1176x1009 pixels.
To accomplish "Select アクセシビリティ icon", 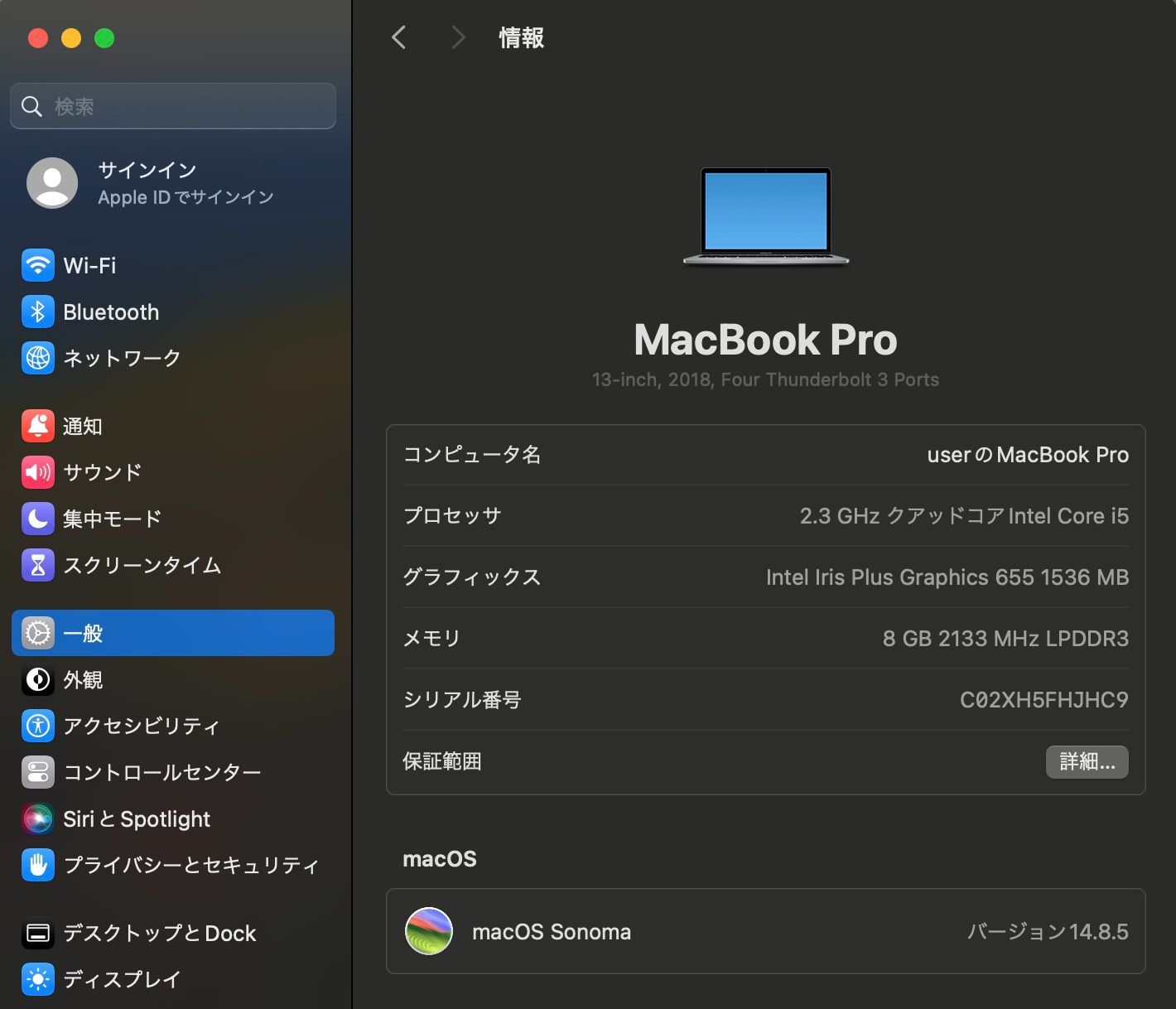I will (38, 726).
